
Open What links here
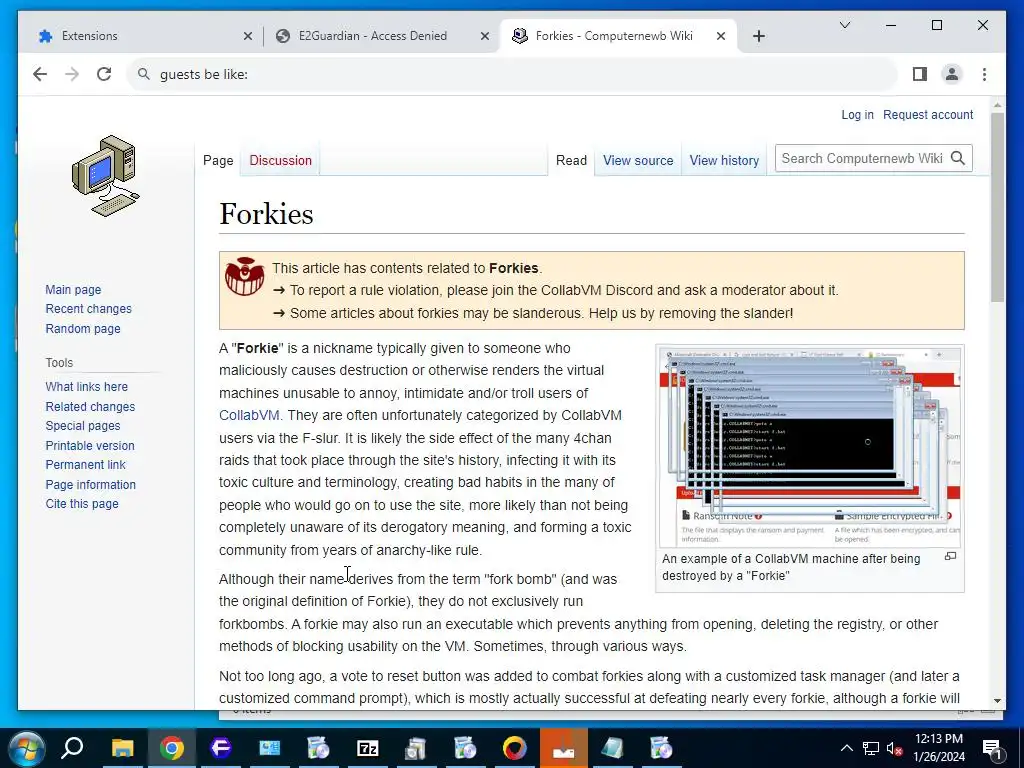pyautogui.click(x=86, y=387)
